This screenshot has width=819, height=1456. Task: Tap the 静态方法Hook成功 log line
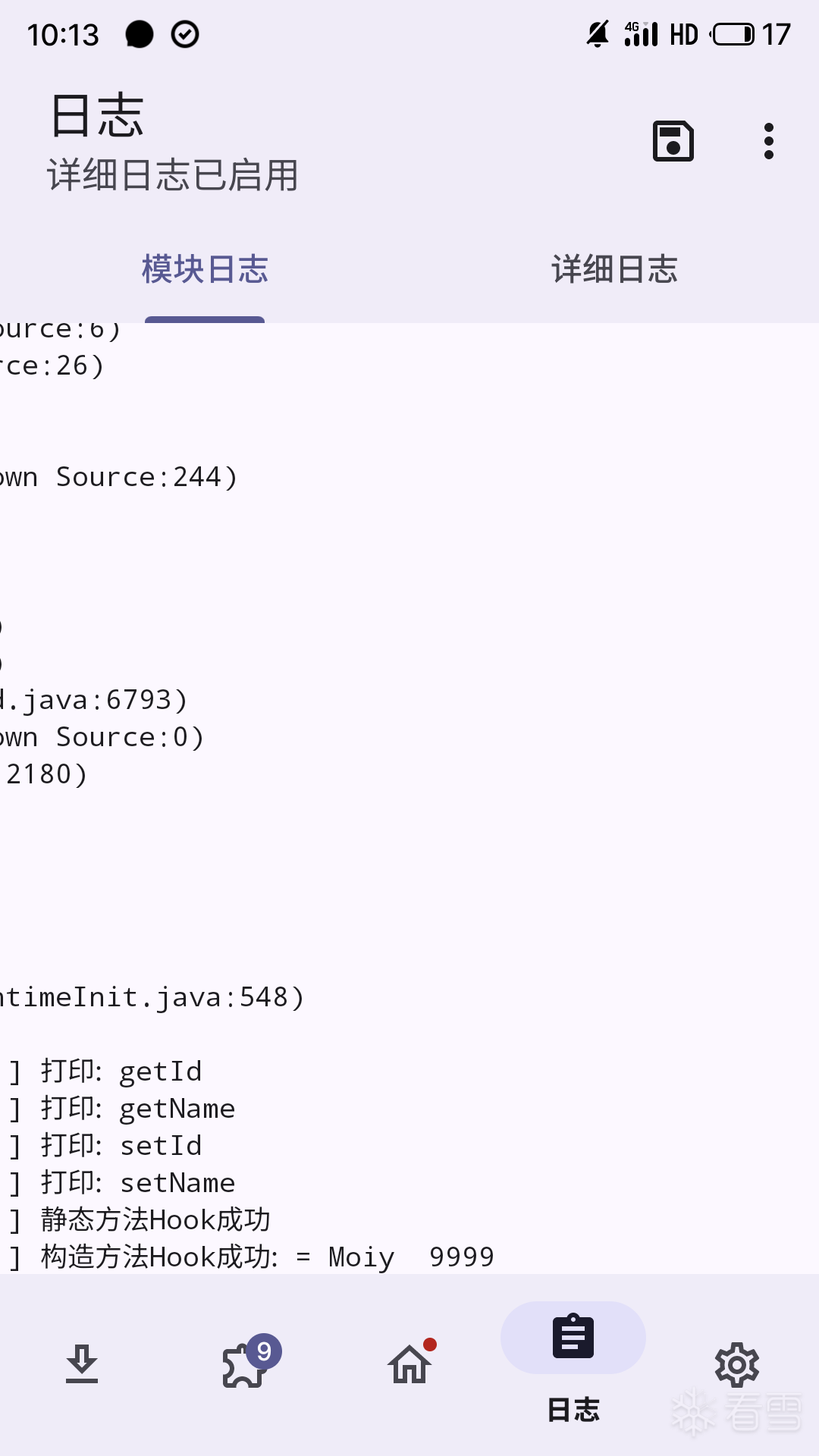[155, 1219]
